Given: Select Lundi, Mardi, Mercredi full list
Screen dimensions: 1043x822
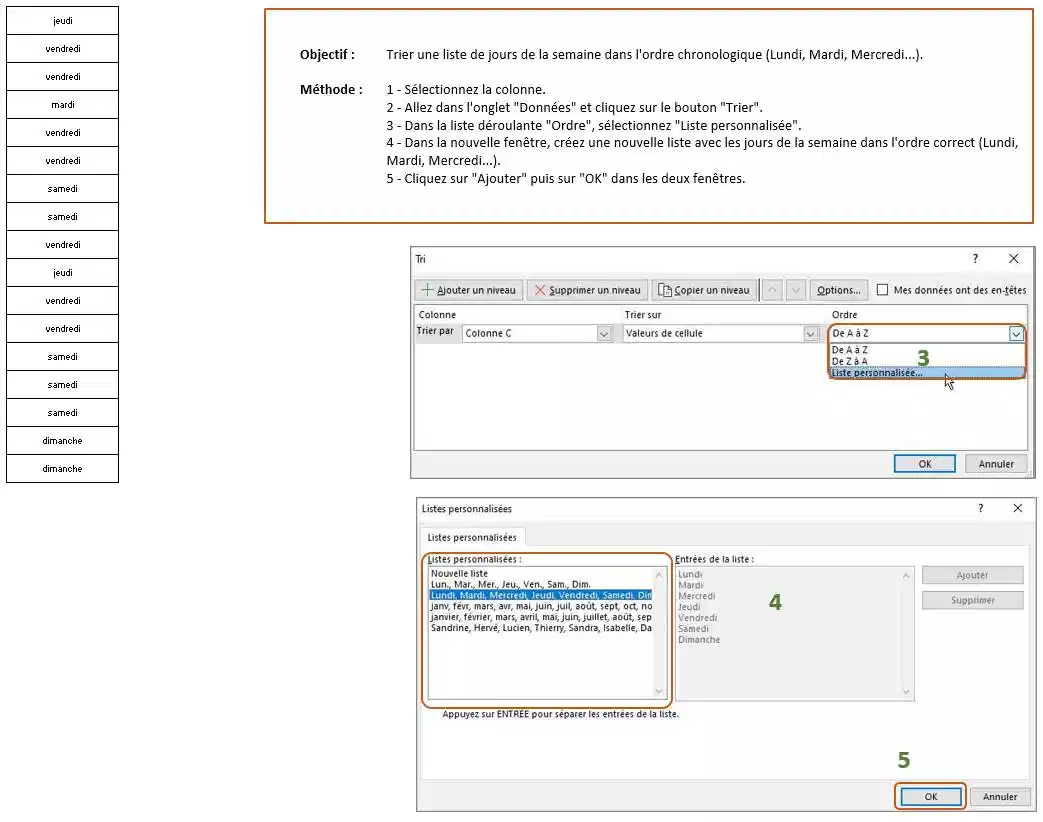Looking at the screenshot, I should click(541, 595).
